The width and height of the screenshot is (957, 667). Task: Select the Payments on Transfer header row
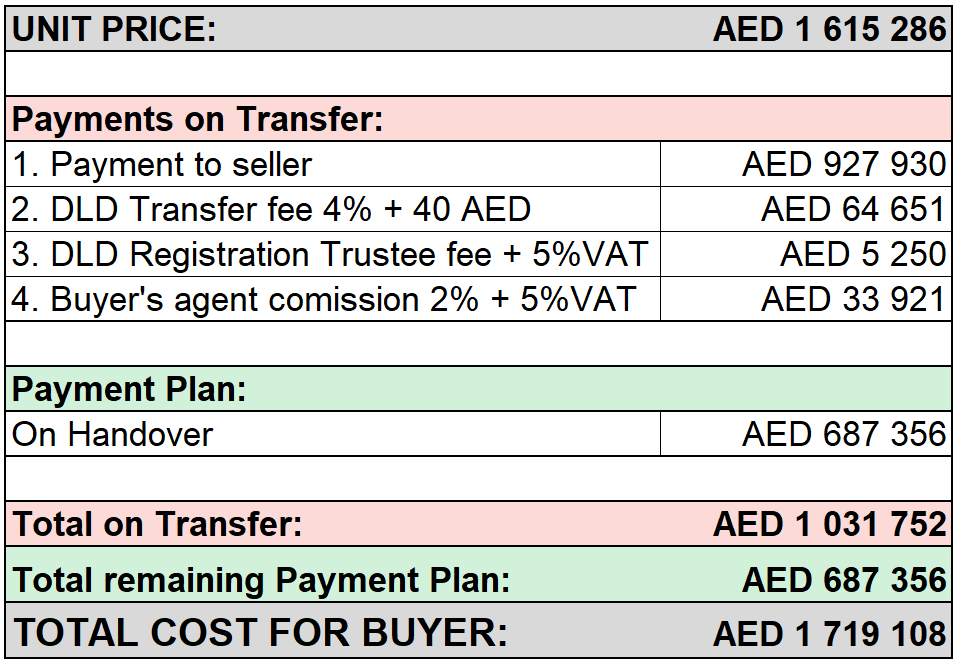[x=478, y=118]
